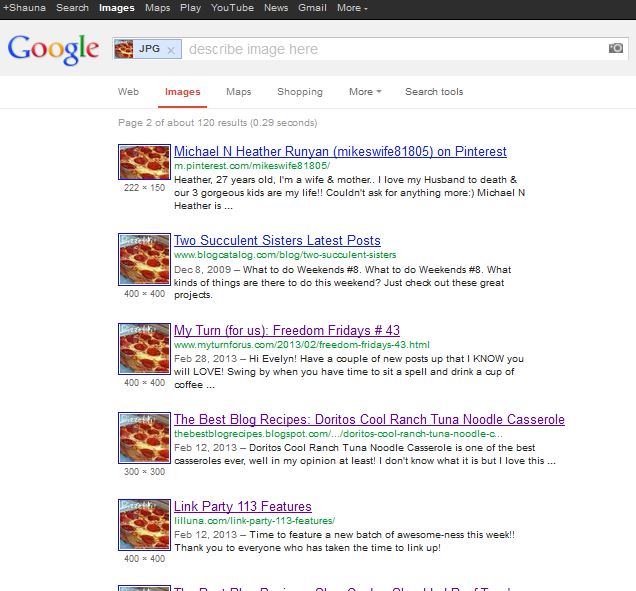
Task: Click the 222 × 150 size label
Action: click(x=144, y=188)
